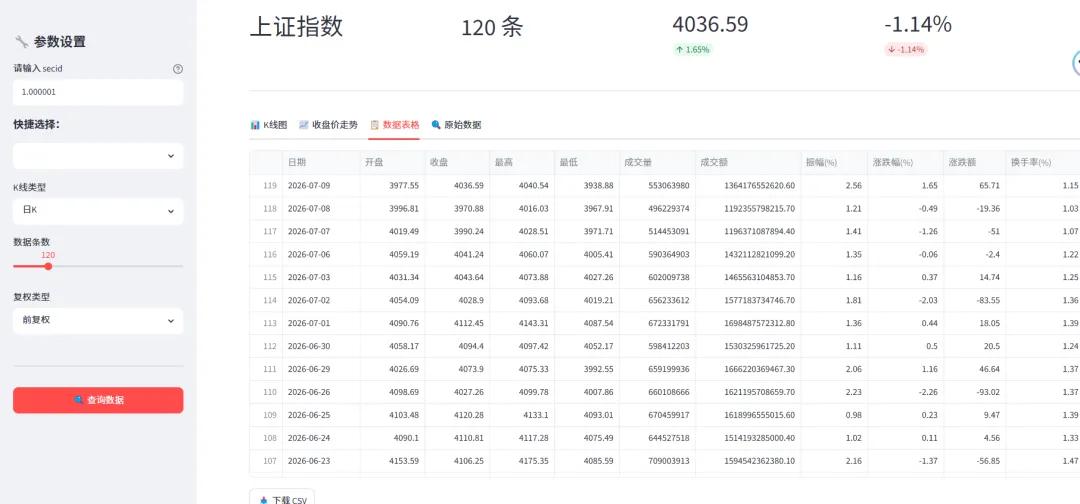1080x504 pixels.
Task: Click the 换手率(%) column header
Action: [1043, 163]
